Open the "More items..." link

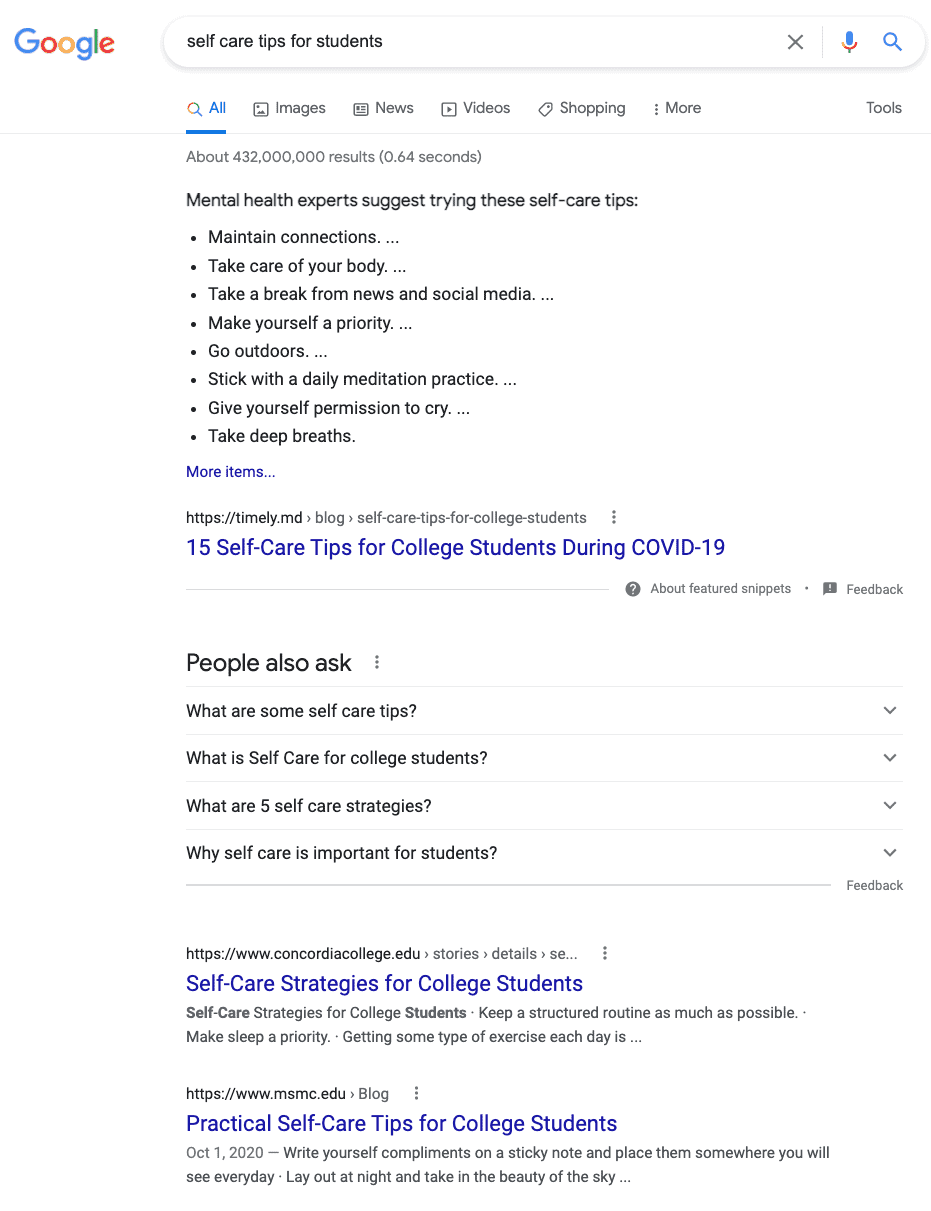231,472
